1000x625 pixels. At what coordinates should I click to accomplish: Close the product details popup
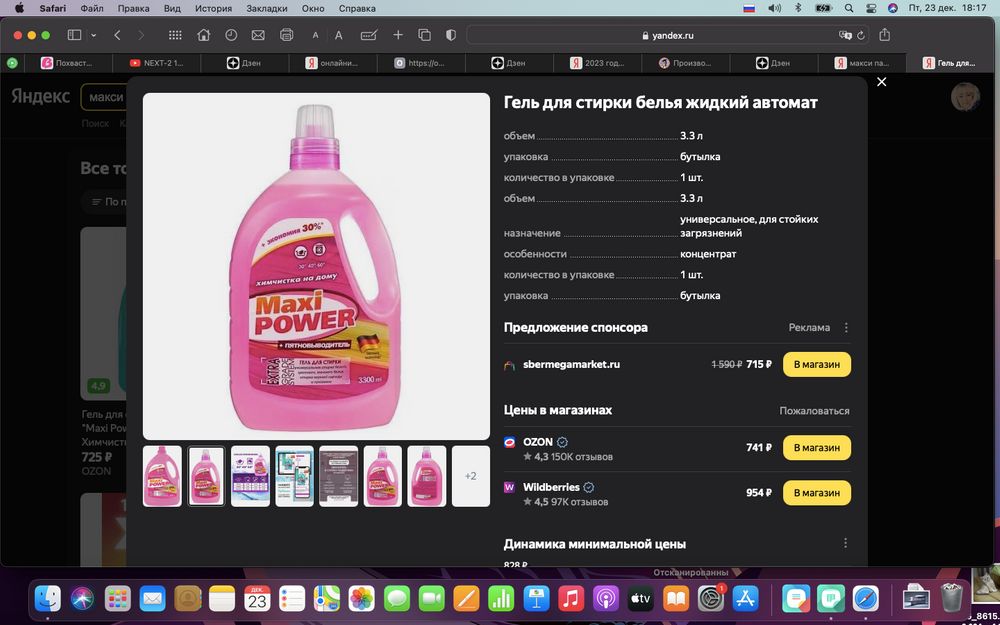[x=881, y=82]
